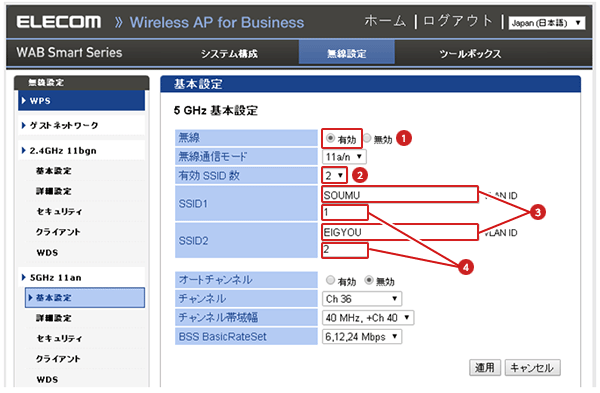Select オートチャンネル 無効 radio button
The image size is (600, 393).
369,280
